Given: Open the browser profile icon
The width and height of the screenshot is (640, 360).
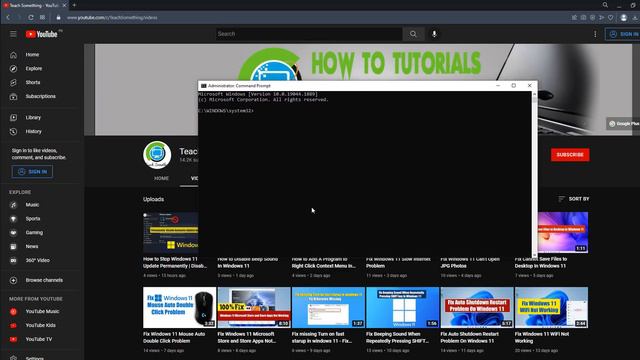Looking at the screenshot, I should tap(624, 18).
